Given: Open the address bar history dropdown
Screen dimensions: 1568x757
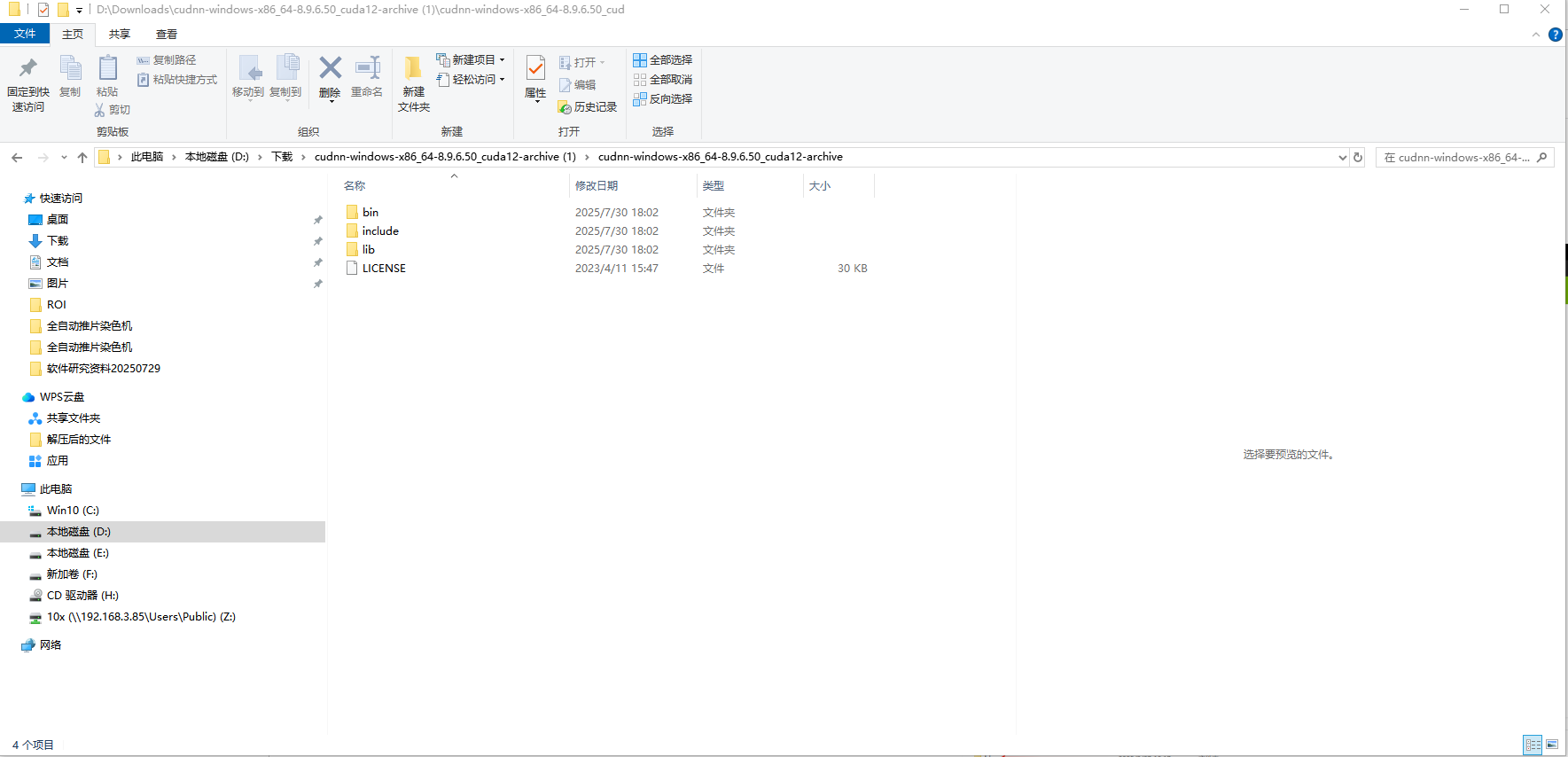Looking at the screenshot, I should pyautogui.click(x=1342, y=157).
